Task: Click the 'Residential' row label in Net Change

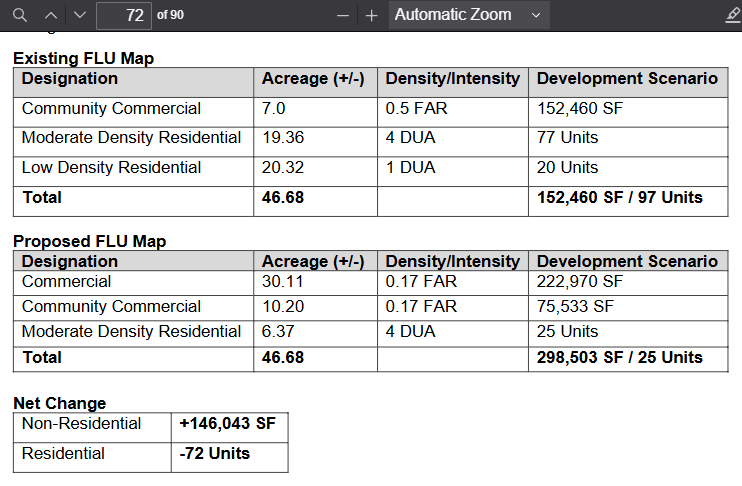Action: pos(63,453)
